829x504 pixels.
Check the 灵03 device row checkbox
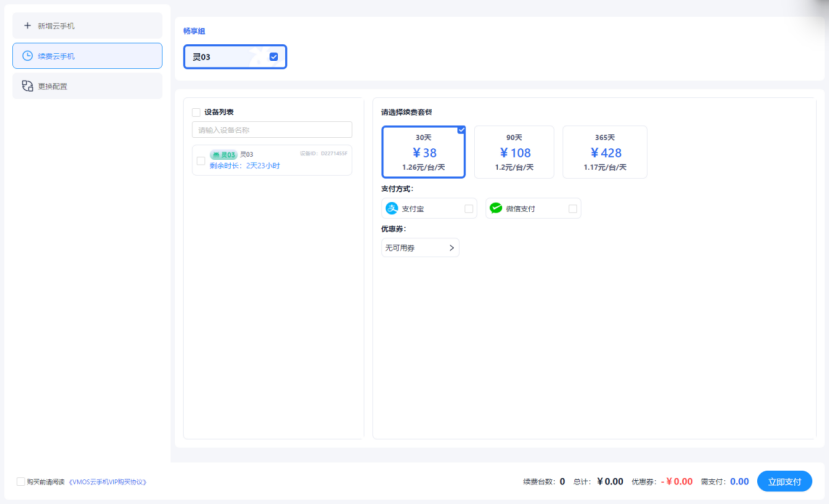tap(201, 160)
